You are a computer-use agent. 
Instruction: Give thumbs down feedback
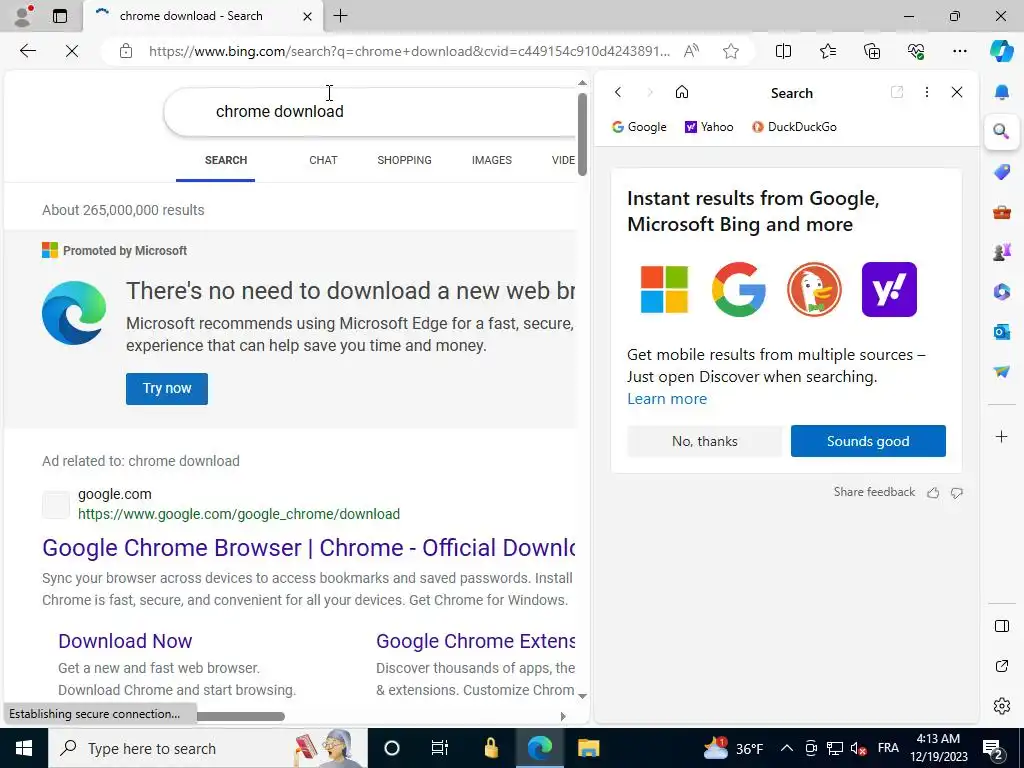[957, 493]
